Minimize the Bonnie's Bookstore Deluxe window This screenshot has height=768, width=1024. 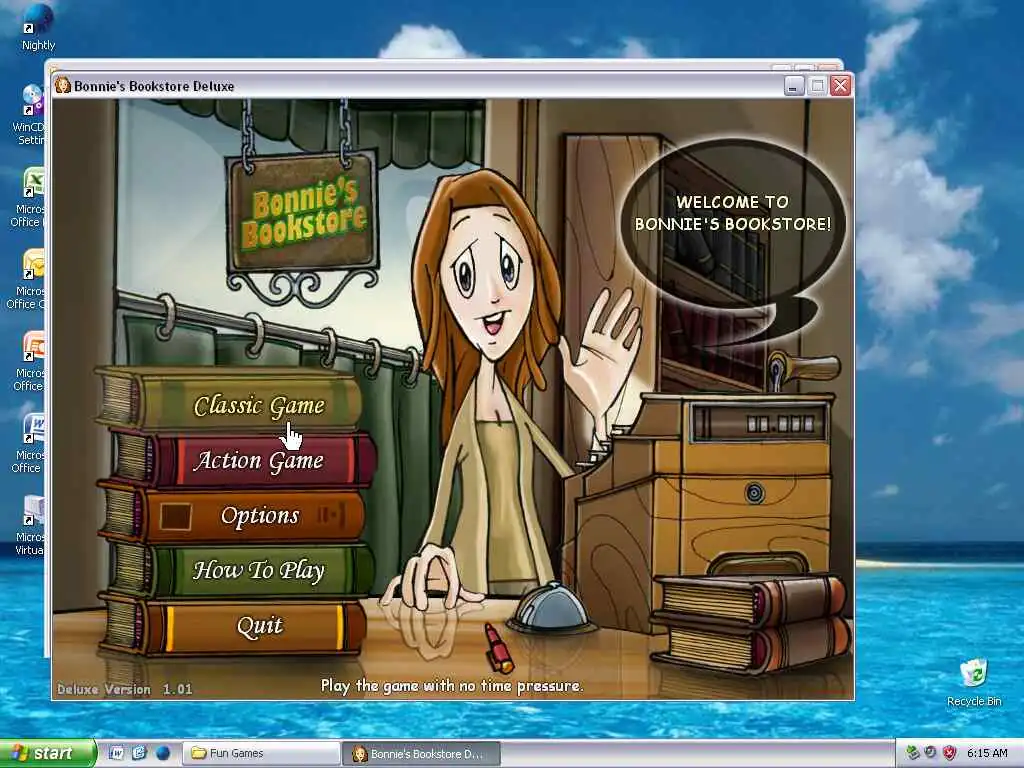(x=793, y=86)
